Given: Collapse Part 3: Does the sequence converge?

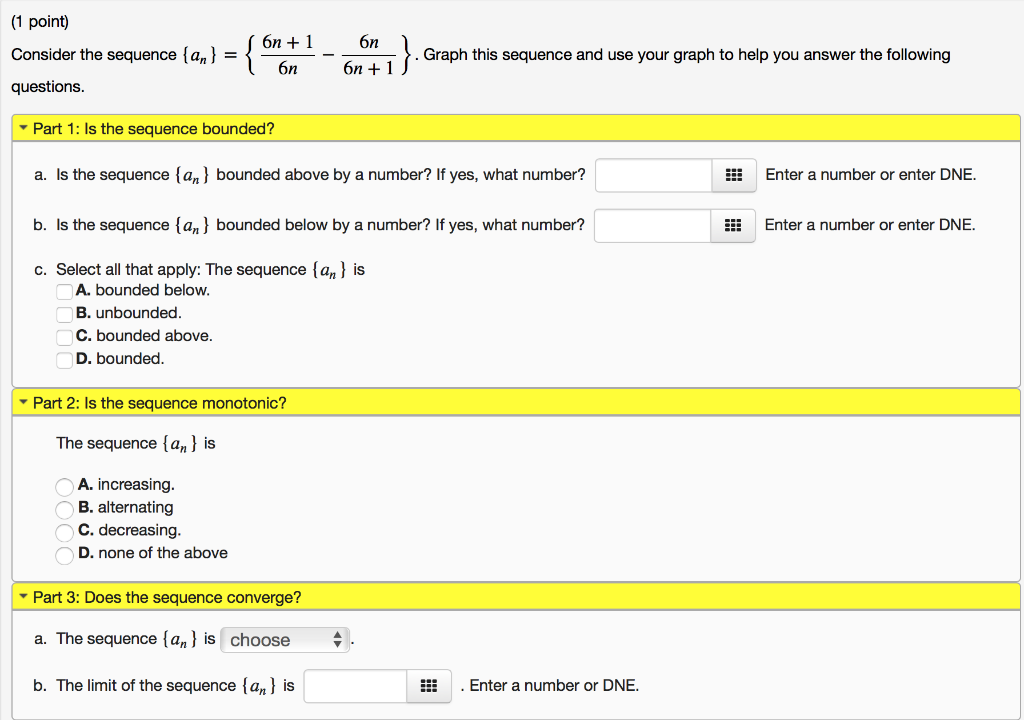Looking at the screenshot, I should [x=516, y=597].
